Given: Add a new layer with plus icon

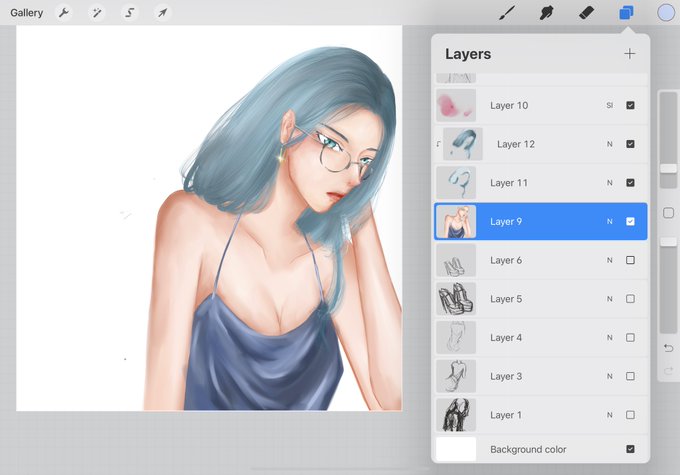Looking at the screenshot, I should click(x=629, y=54).
